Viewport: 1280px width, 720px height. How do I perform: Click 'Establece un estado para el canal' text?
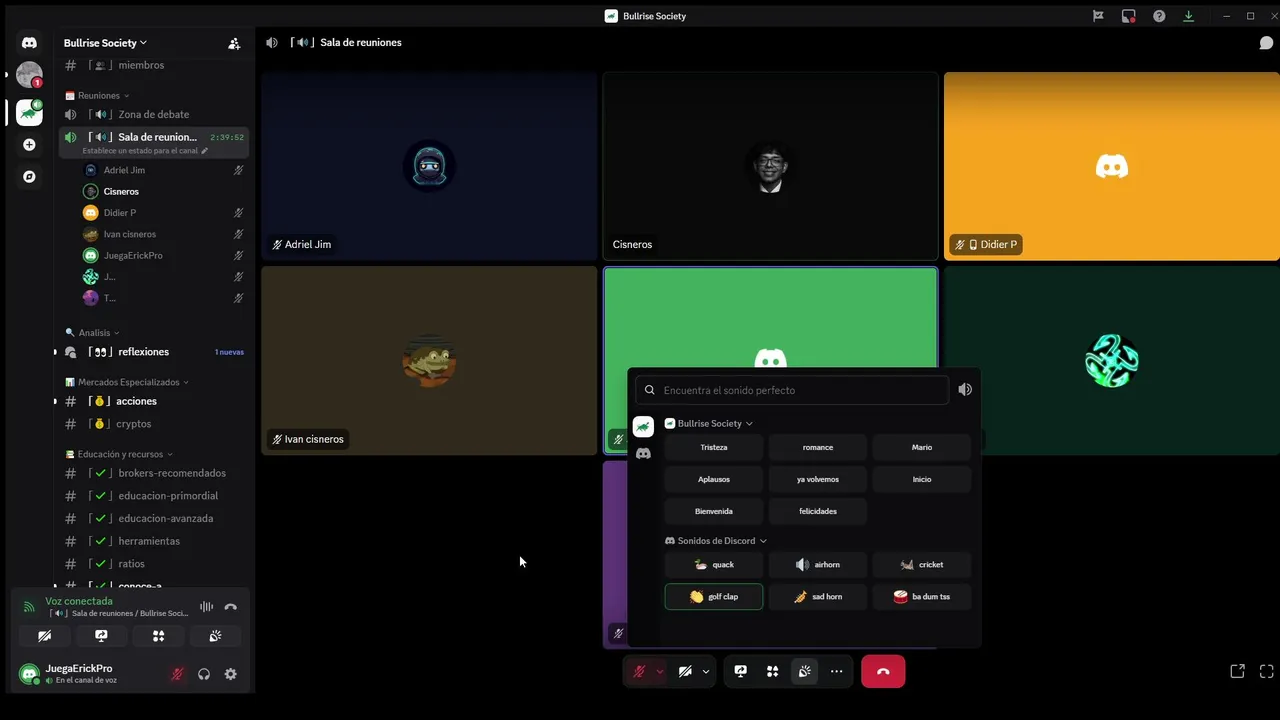(141, 151)
